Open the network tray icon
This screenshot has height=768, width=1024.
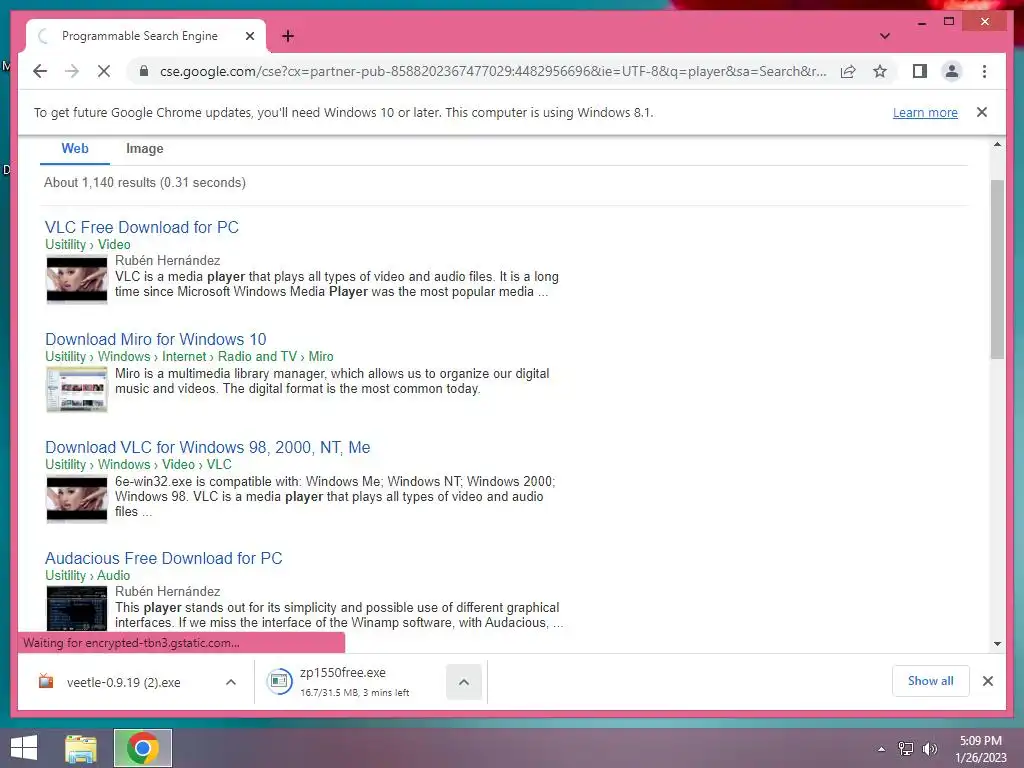click(x=906, y=749)
